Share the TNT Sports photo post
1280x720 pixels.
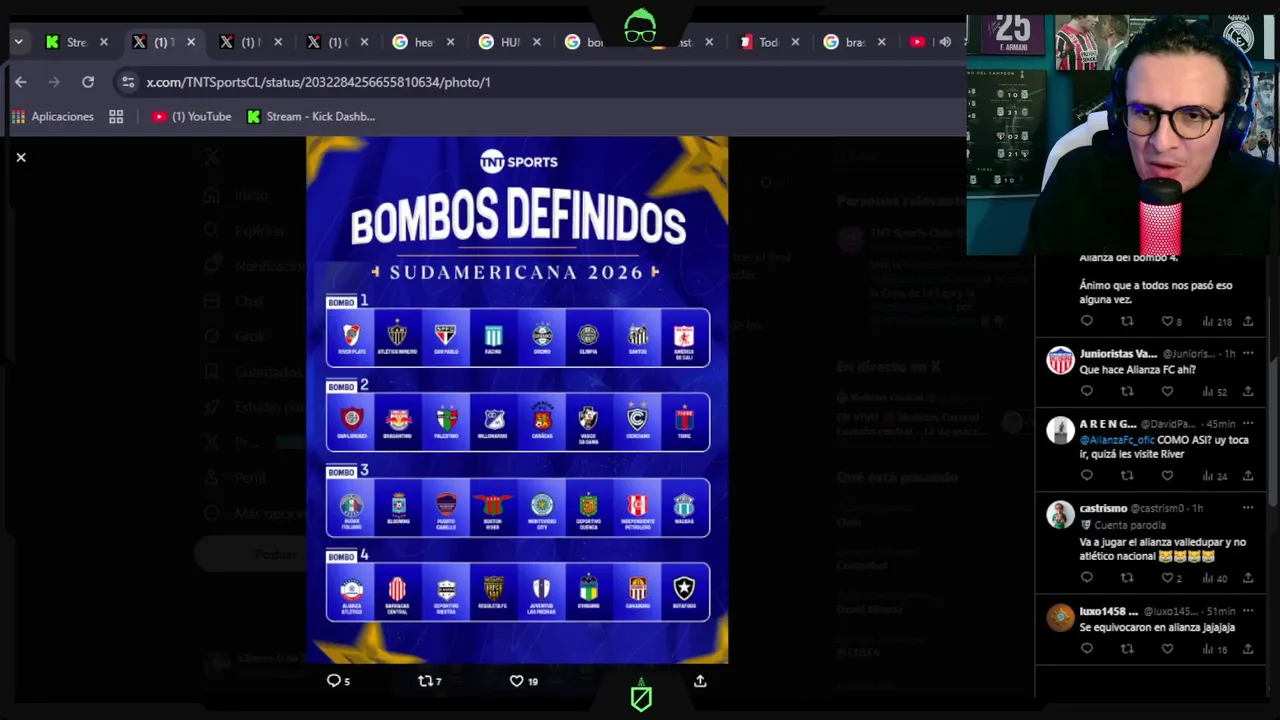tap(700, 681)
